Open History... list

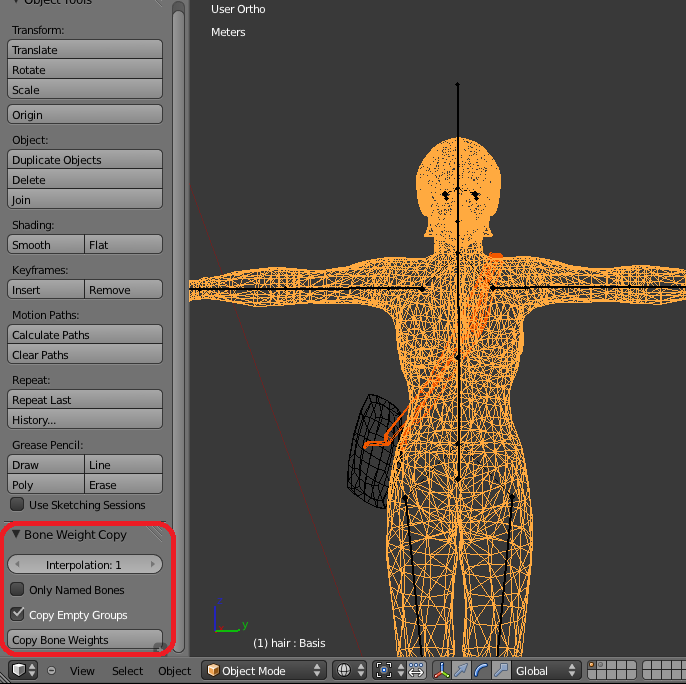click(x=85, y=419)
